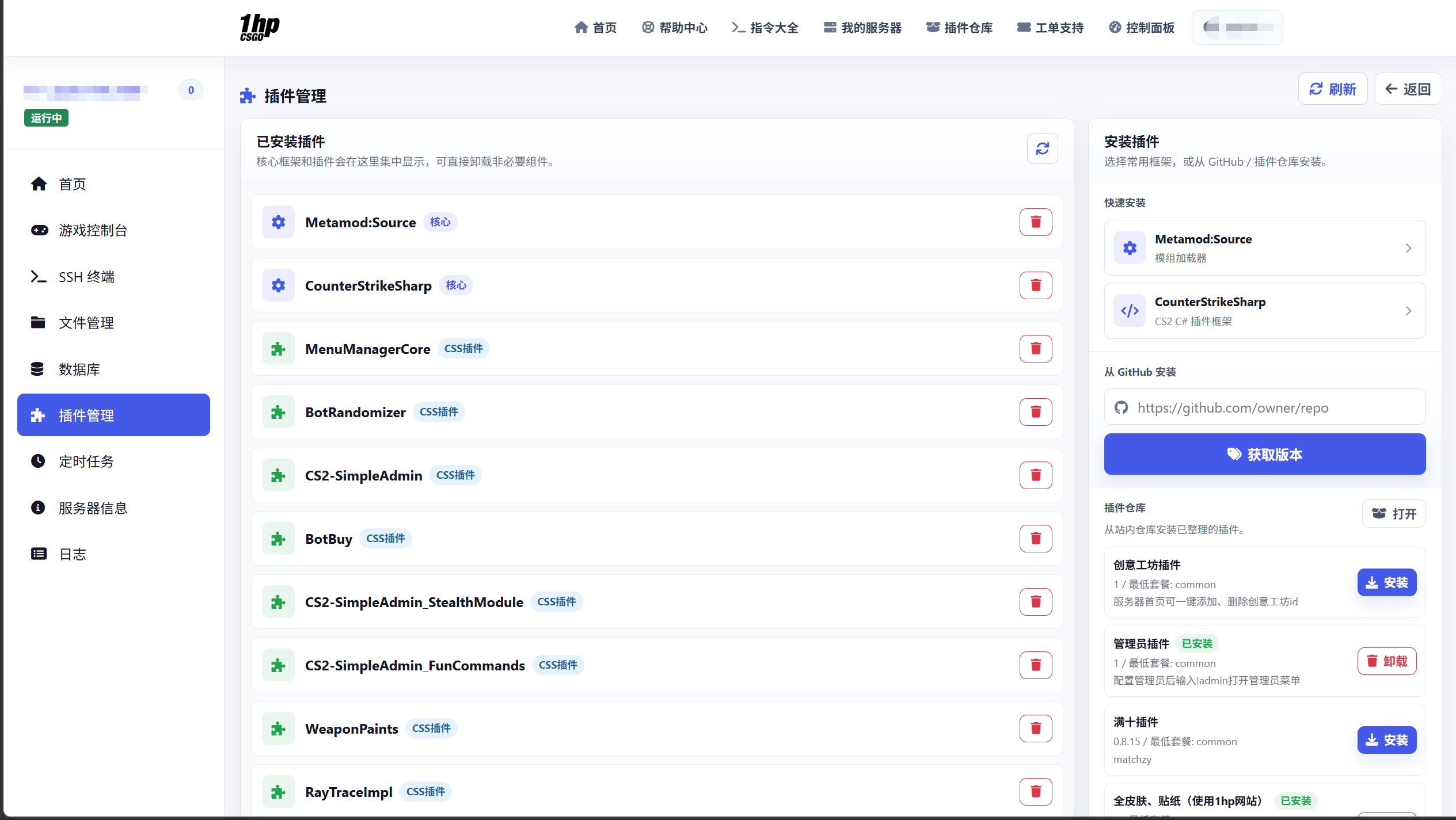
Task: Open the user account menu
Action: click(1237, 28)
